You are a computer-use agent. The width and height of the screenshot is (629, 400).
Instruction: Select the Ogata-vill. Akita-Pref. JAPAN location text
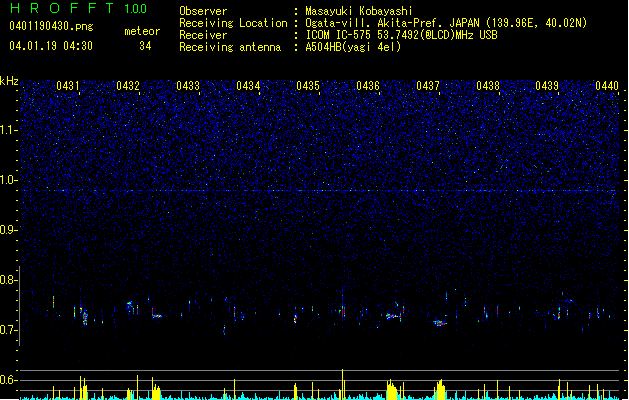(x=446, y=23)
